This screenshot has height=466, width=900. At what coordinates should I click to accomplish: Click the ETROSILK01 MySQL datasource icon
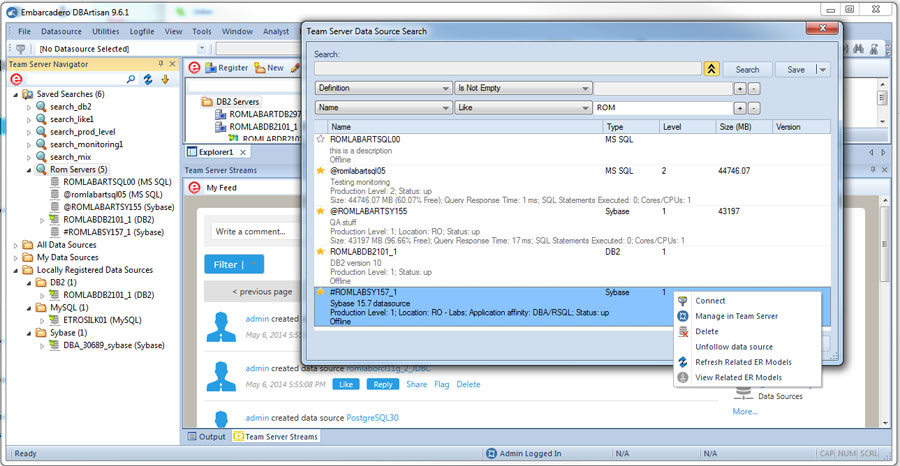click(x=55, y=320)
